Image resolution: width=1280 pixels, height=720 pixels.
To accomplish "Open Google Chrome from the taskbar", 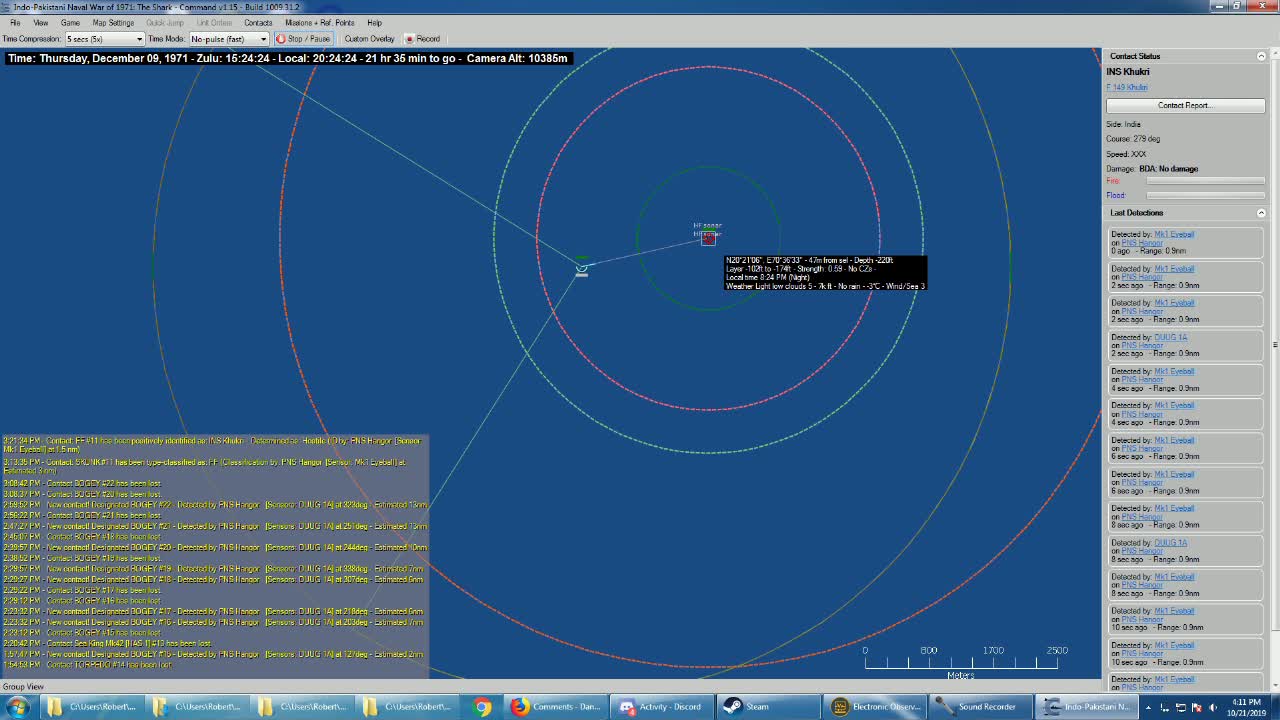I will pyautogui.click(x=482, y=707).
